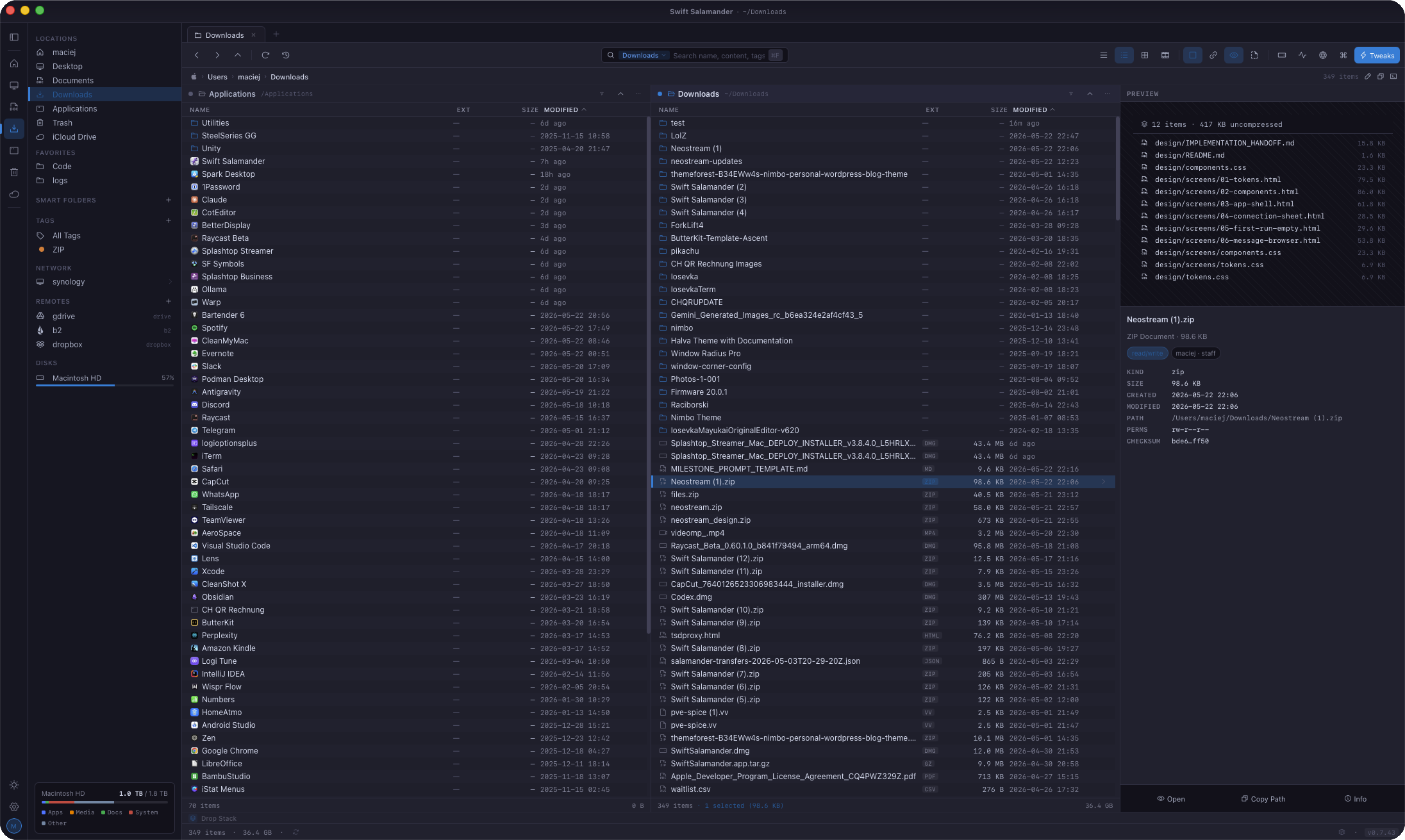This screenshot has height=840, width=1405.
Task: Open the globe network icon in the toolbar
Action: click(x=1323, y=55)
